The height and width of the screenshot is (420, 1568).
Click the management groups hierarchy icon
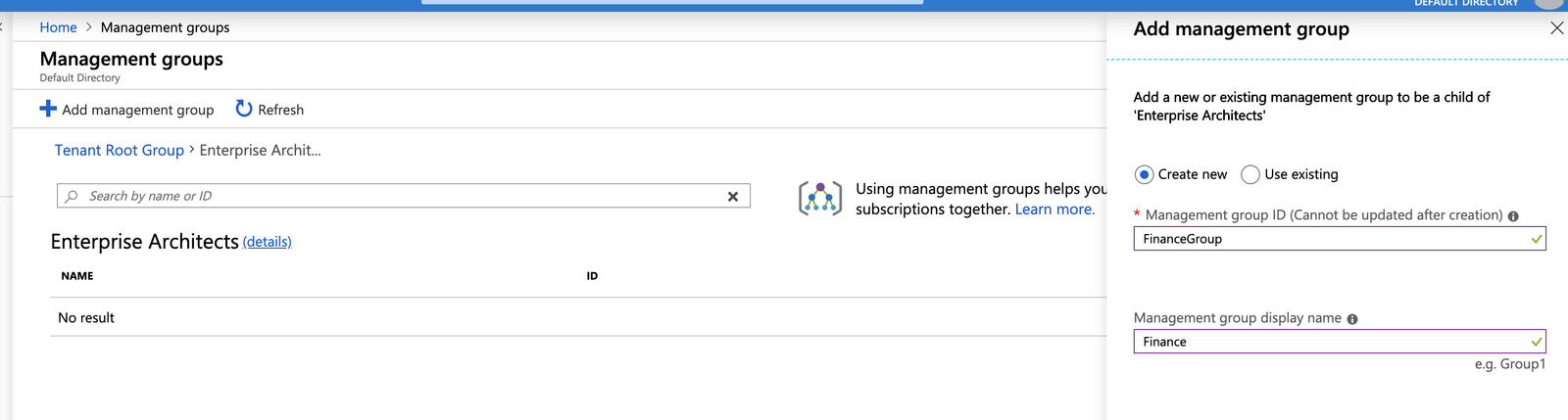(820, 198)
